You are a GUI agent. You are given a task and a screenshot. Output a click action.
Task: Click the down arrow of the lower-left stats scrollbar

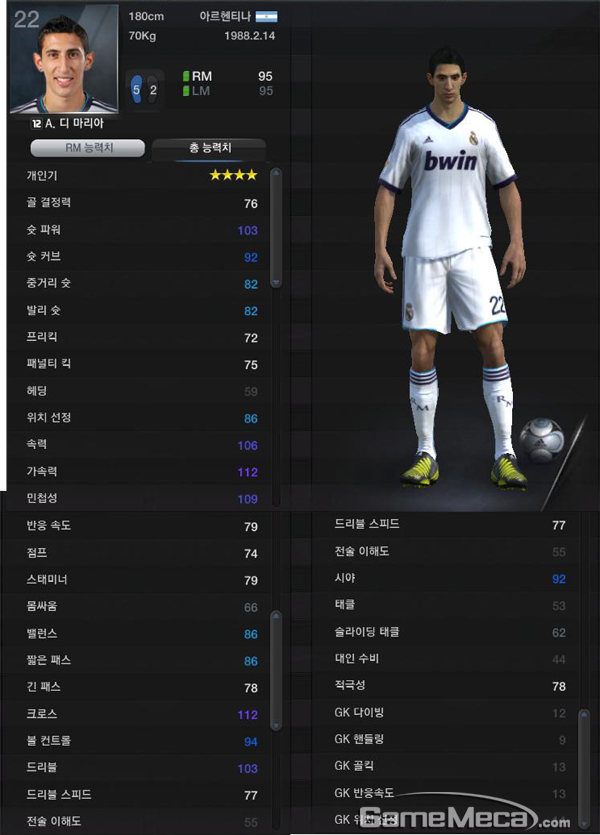click(276, 725)
